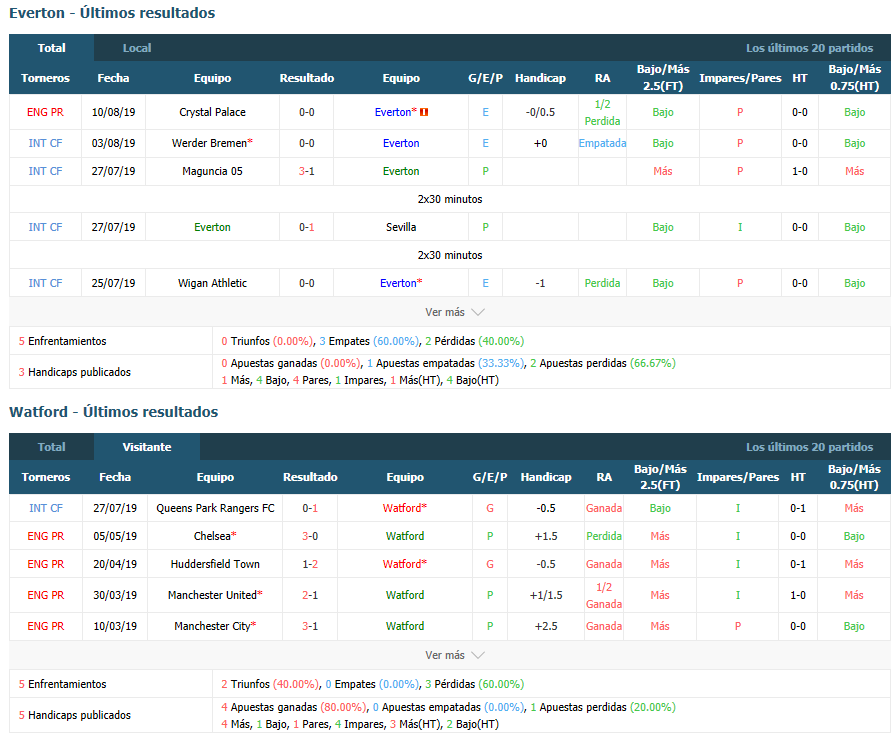The image size is (894, 741).
Task: Click the 0-1 result in the Sevilla row
Action: coord(307,227)
